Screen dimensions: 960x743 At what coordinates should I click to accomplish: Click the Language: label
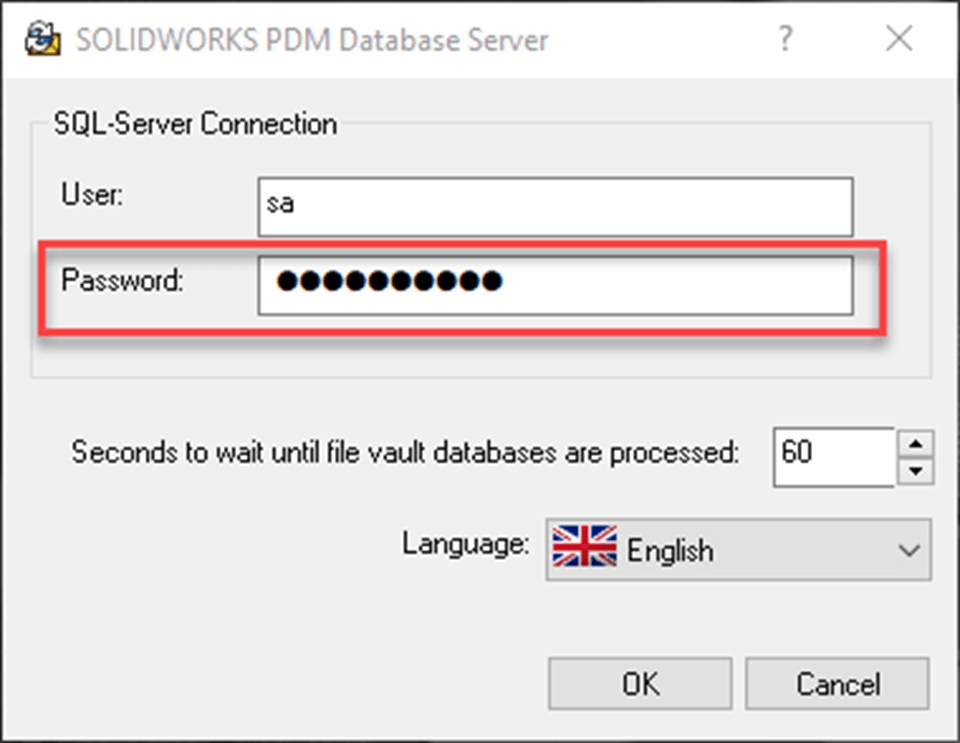[467, 547]
